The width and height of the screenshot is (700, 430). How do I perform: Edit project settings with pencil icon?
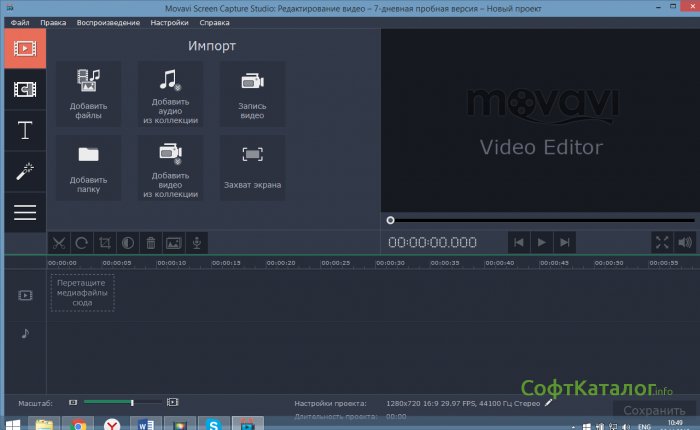click(x=548, y=402)
